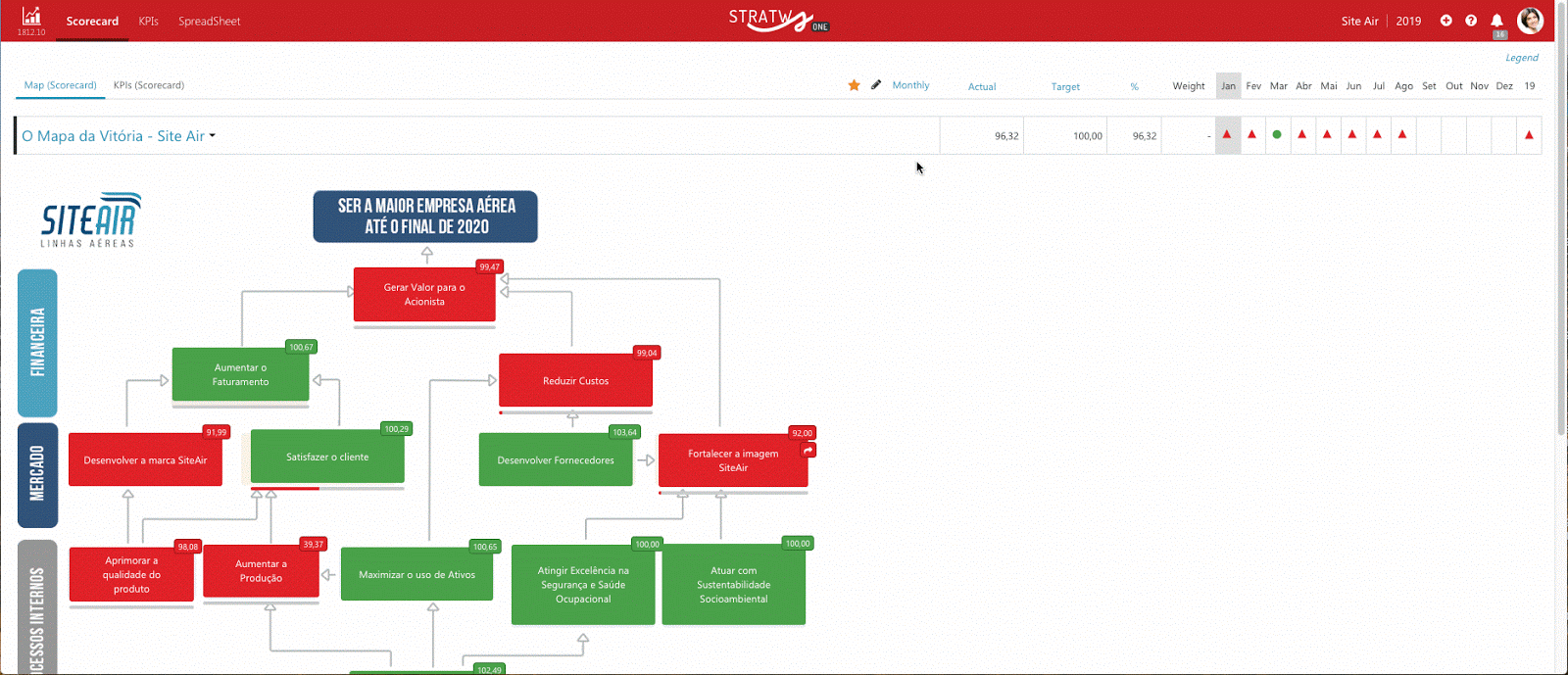Click the Abr red triangle indicator
The width and height of the screenshot is (1568, 675).
point(1302,134)
